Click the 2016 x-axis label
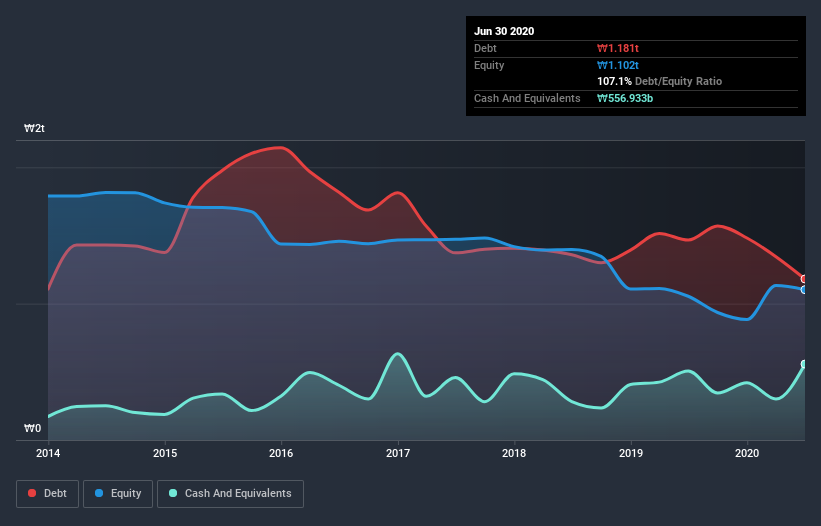 point(281,453)
